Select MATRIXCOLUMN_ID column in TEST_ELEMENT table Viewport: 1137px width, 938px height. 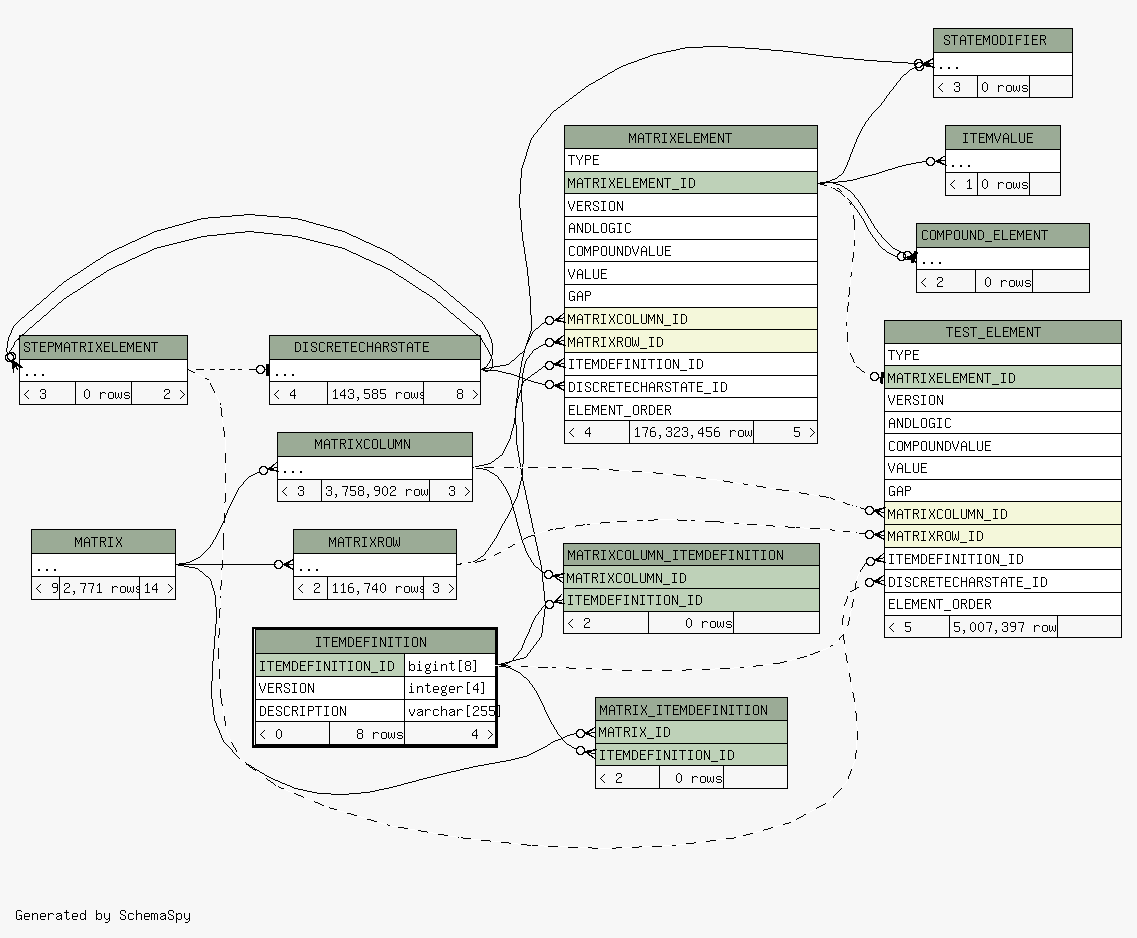[x=1003, y=514]
